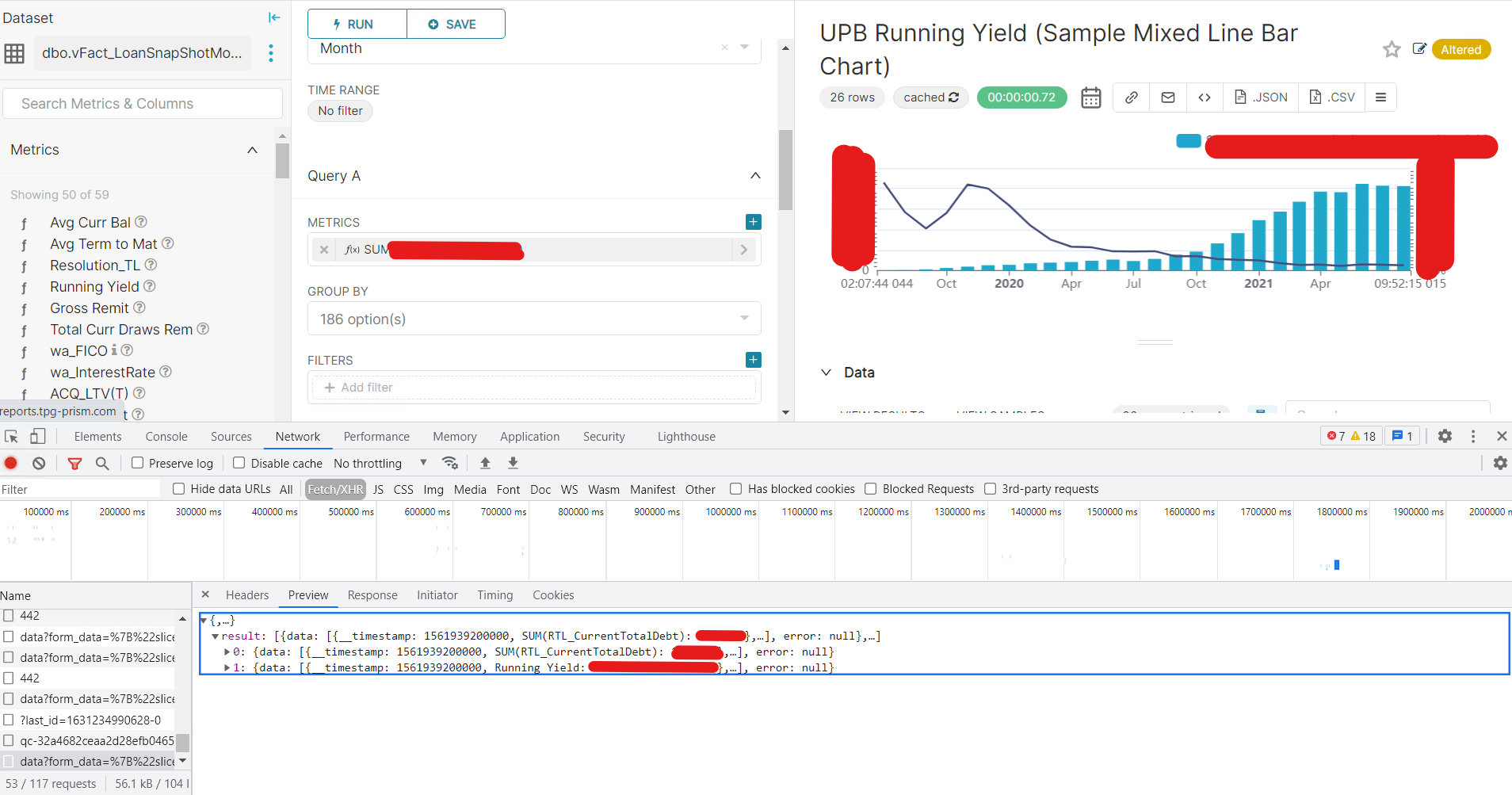The height and width of the screenshot is (795, 1512).
Task: Check Disable cache in DevTools
Action: [x=239, y=463]
